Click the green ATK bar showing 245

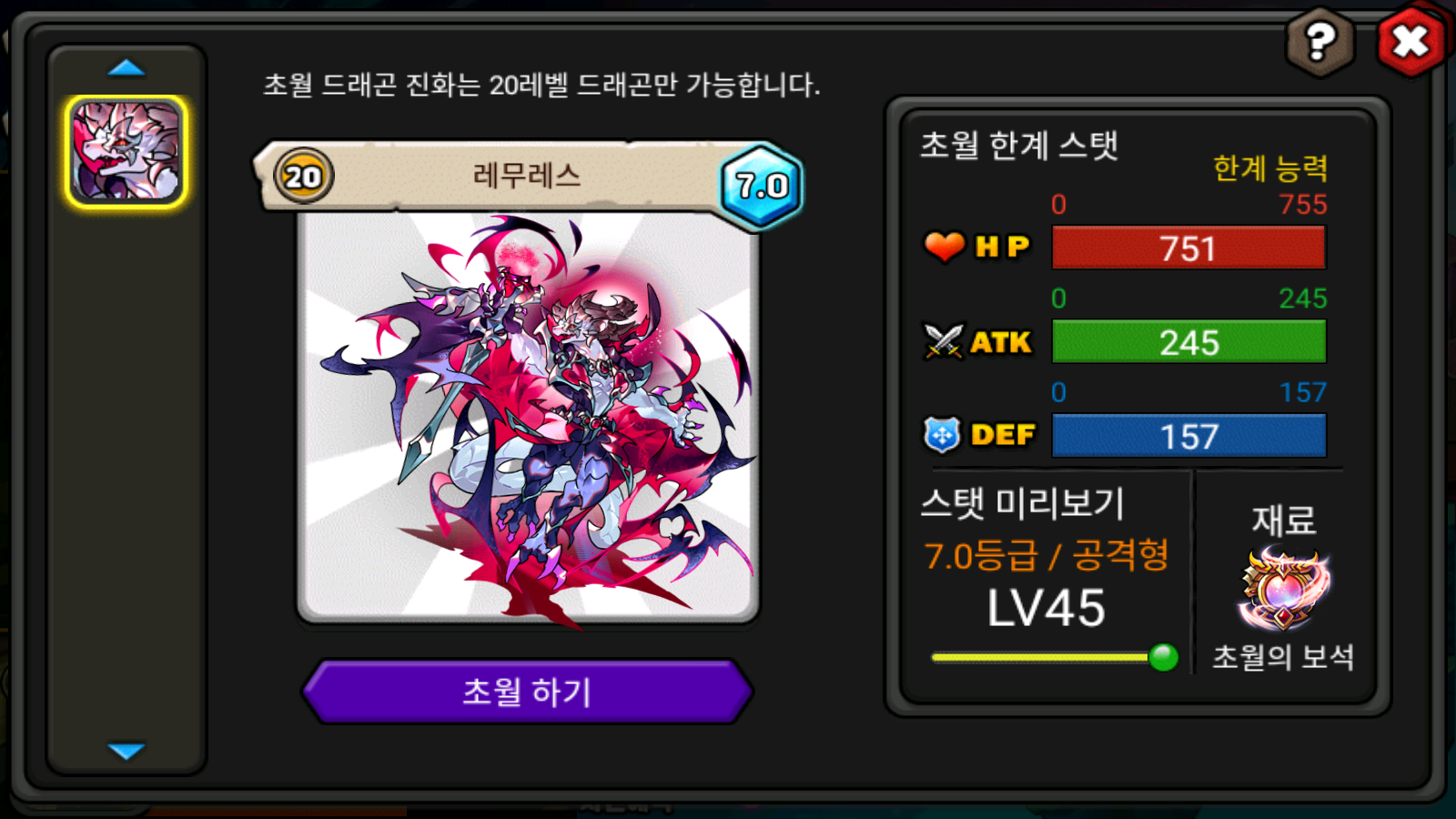pos(1188,342)
